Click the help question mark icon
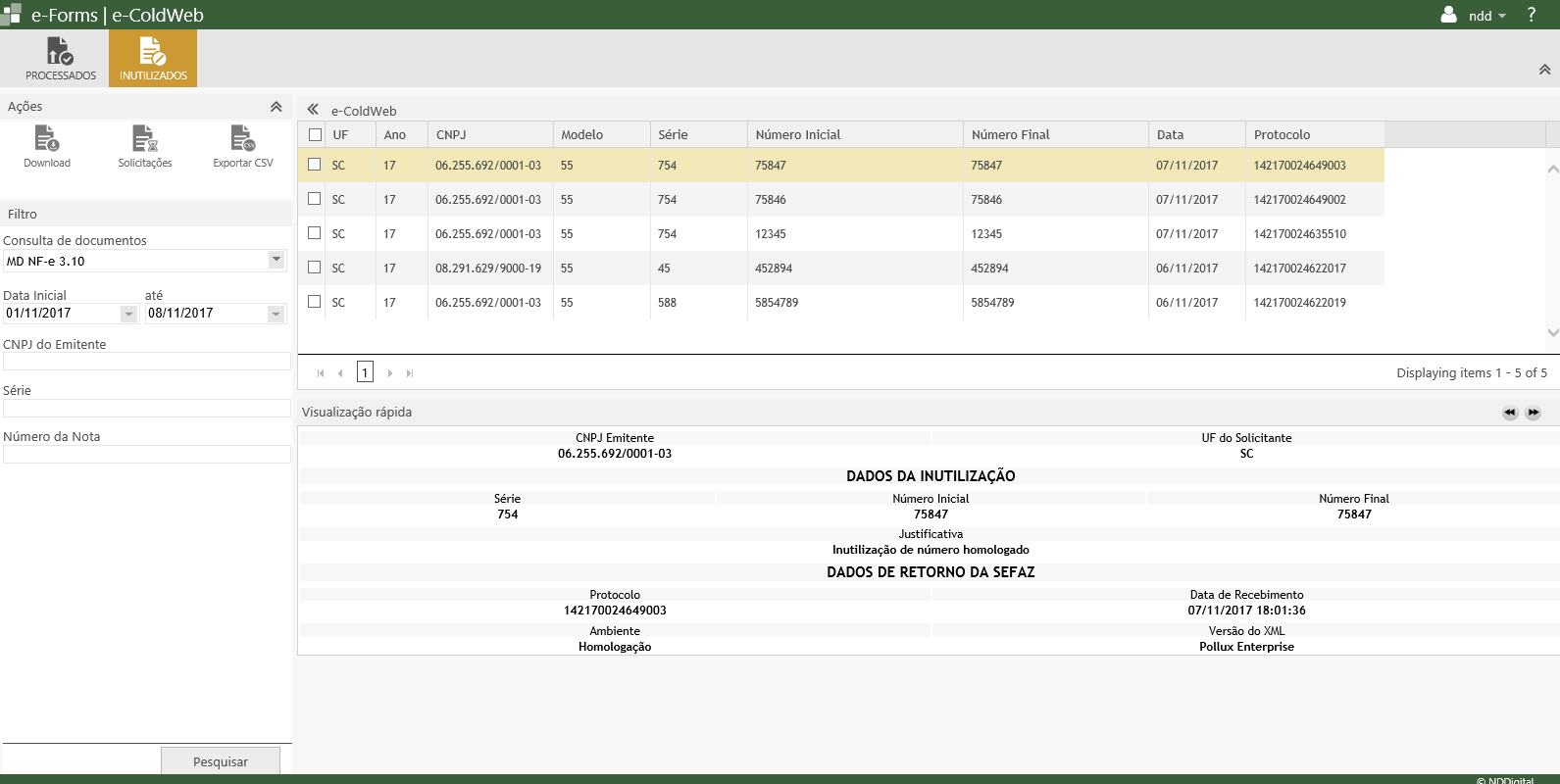This screenshot has height=784, width=1560. click(1531, 15)
